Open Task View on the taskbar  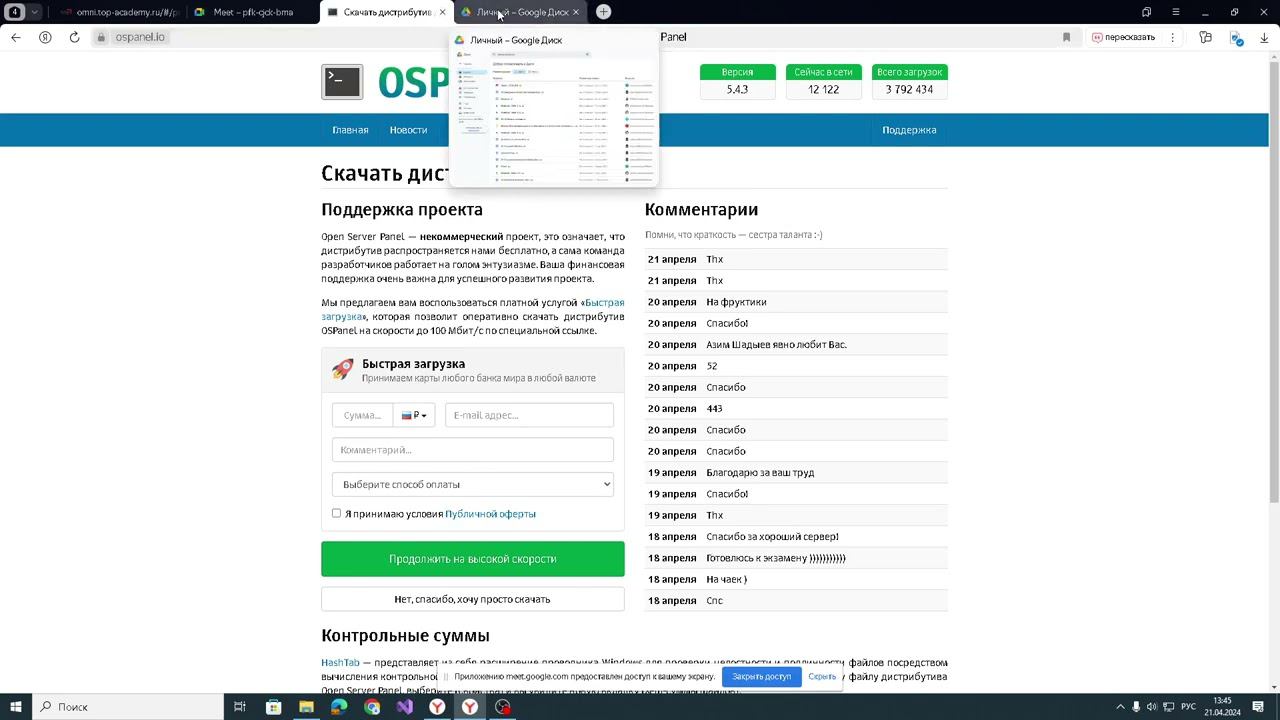(x=240, y=707)
